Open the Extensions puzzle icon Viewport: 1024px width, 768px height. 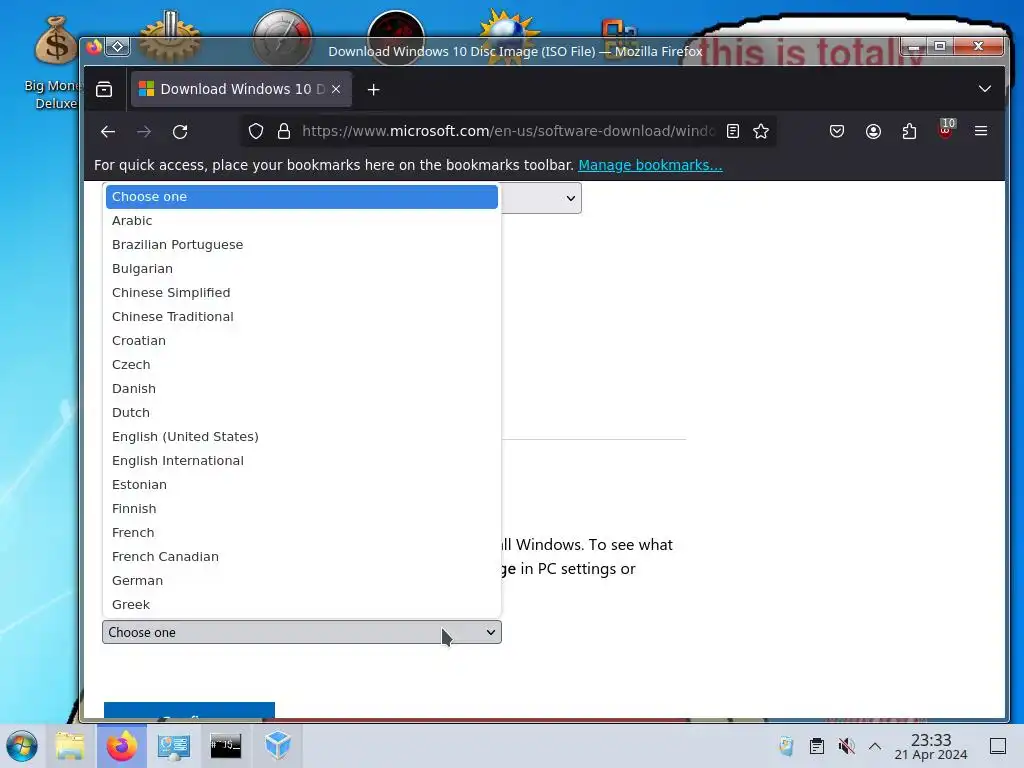[x=909, y=131]
